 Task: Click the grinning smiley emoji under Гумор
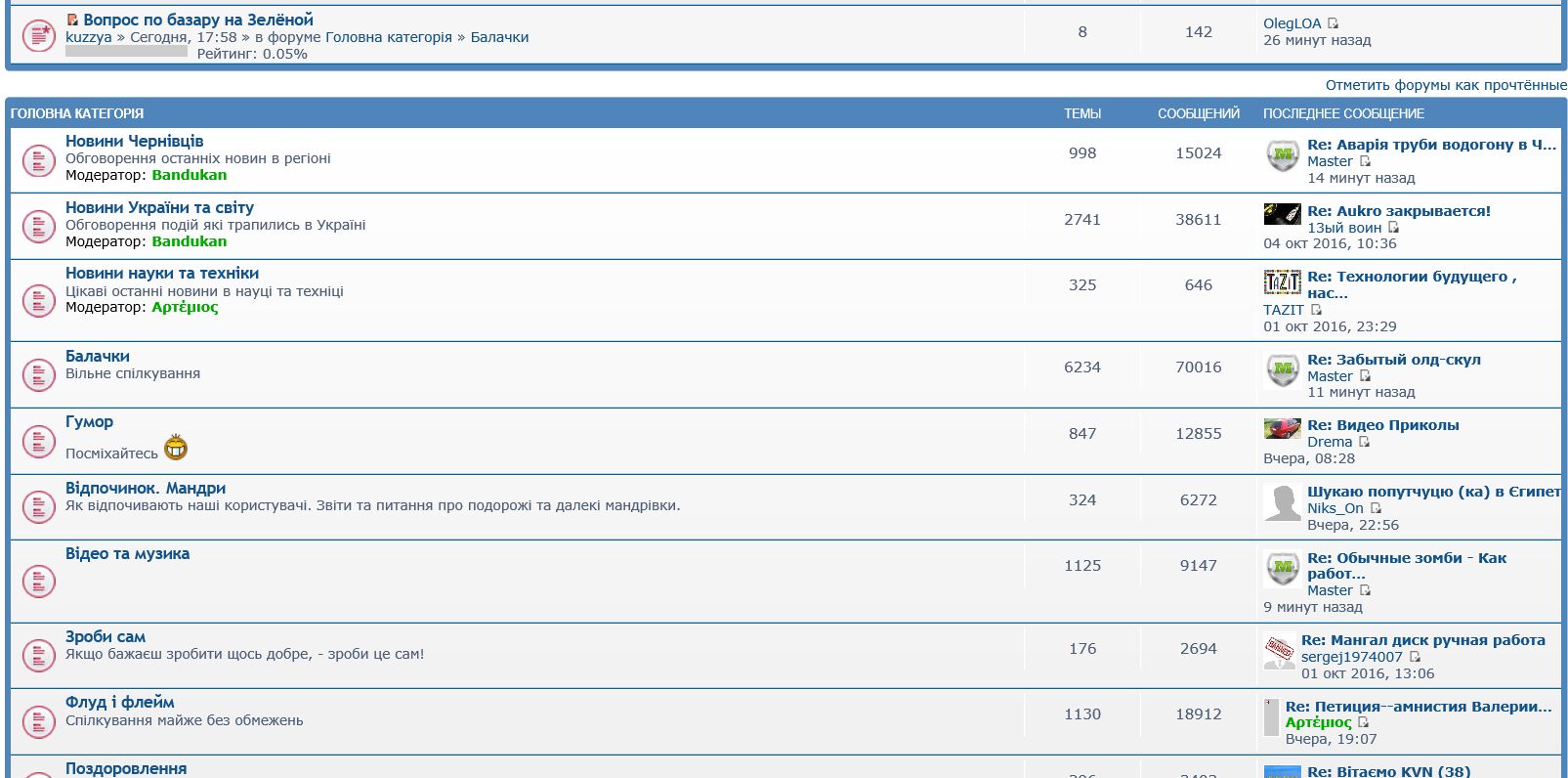coord(176,449)
